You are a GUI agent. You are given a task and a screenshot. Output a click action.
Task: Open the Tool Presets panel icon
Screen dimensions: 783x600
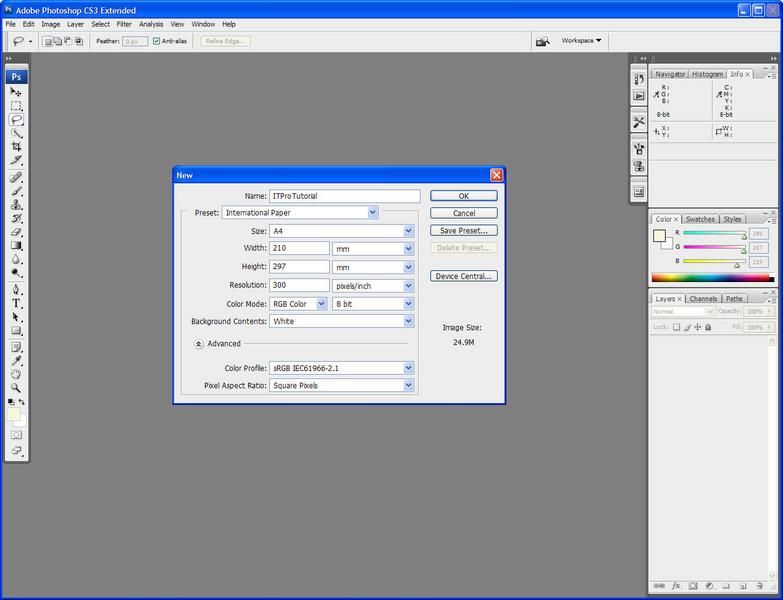[639, 122]
